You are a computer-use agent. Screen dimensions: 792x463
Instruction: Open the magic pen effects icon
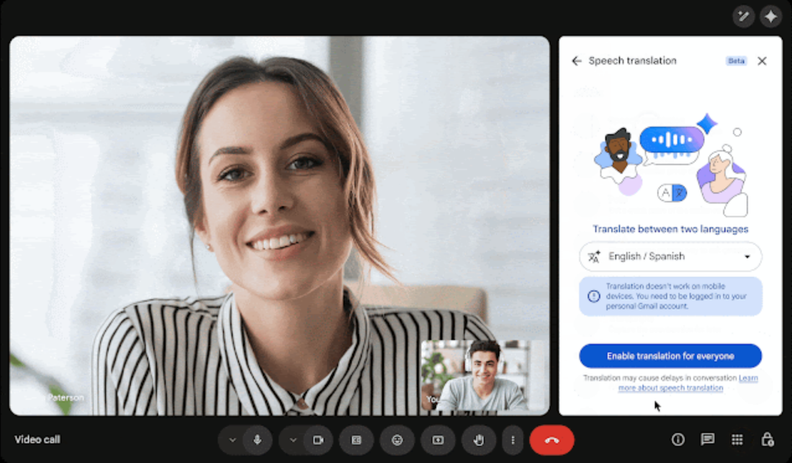[x=744, y=17]
